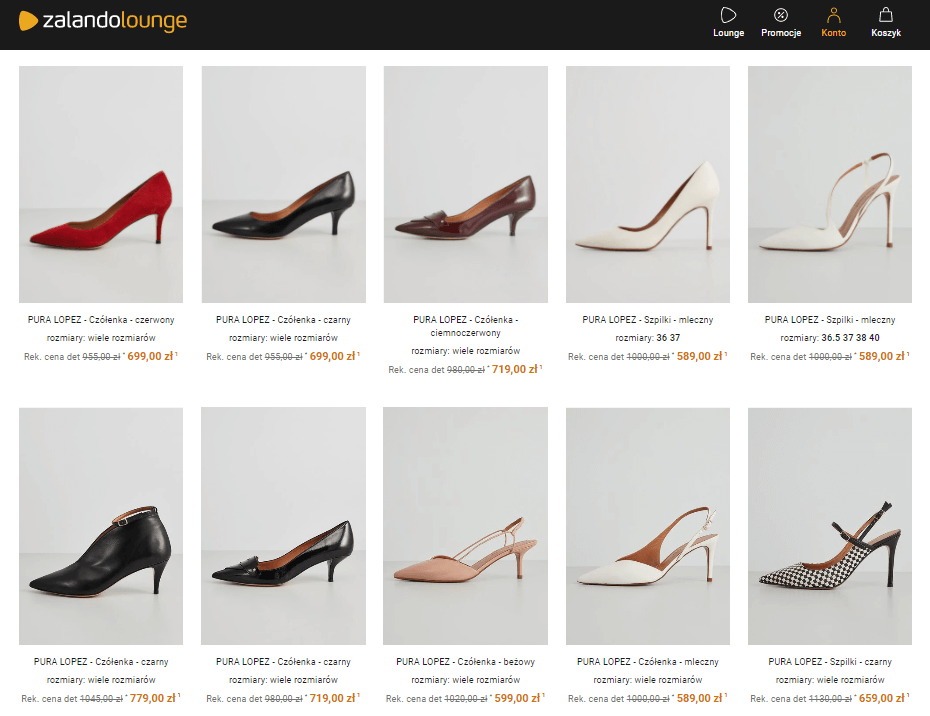Open the black ankle-strap Czółenka priced 779,00 zł
Image resolution: width=930 pixels, height=716 pixels.
click(100, 524)
